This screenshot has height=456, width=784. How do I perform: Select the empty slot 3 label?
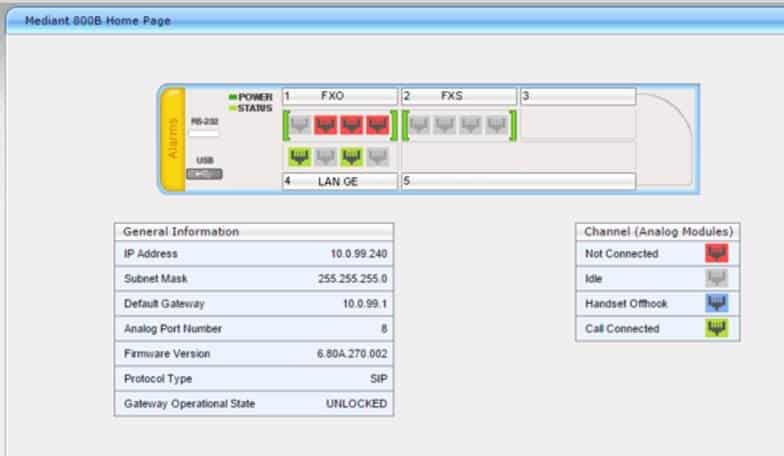click(x=578, y=96)
